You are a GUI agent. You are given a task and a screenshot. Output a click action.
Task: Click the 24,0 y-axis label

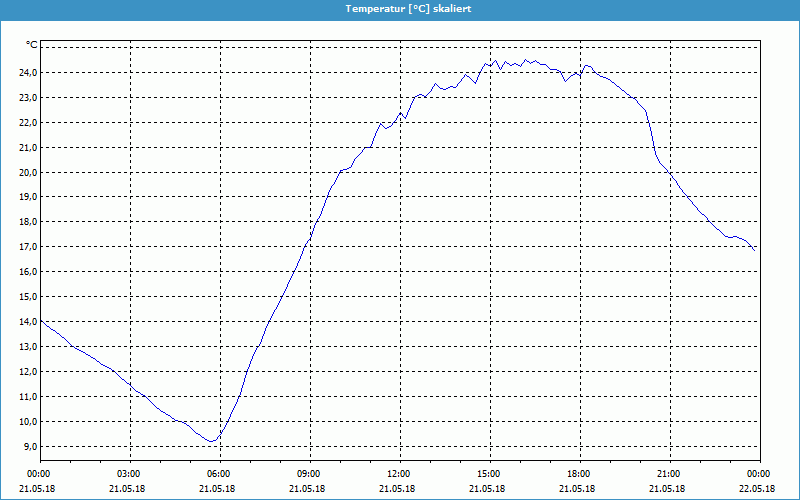(27, 73)
